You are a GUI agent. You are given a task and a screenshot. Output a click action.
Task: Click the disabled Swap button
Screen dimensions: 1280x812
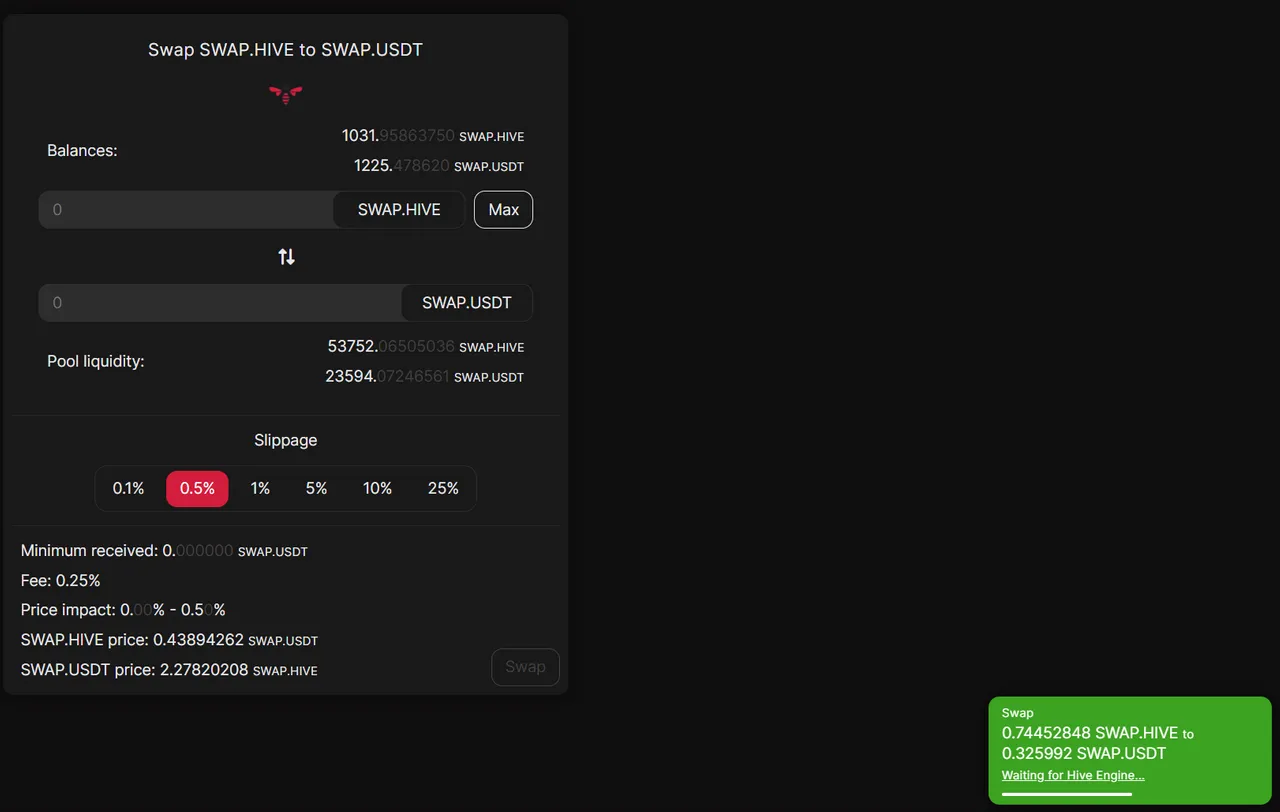pos(525,667)
